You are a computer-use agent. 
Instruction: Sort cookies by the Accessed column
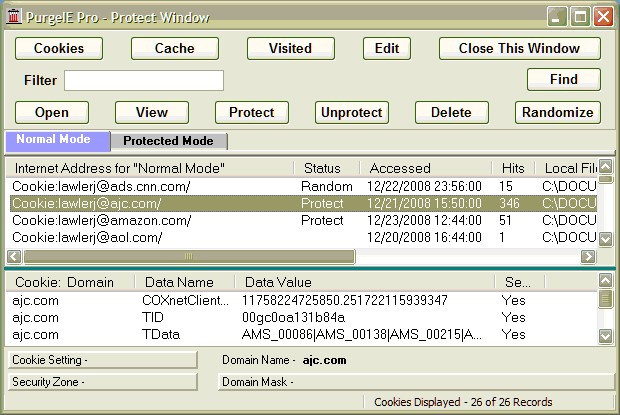pyautogui.click(x=426, y=168)
